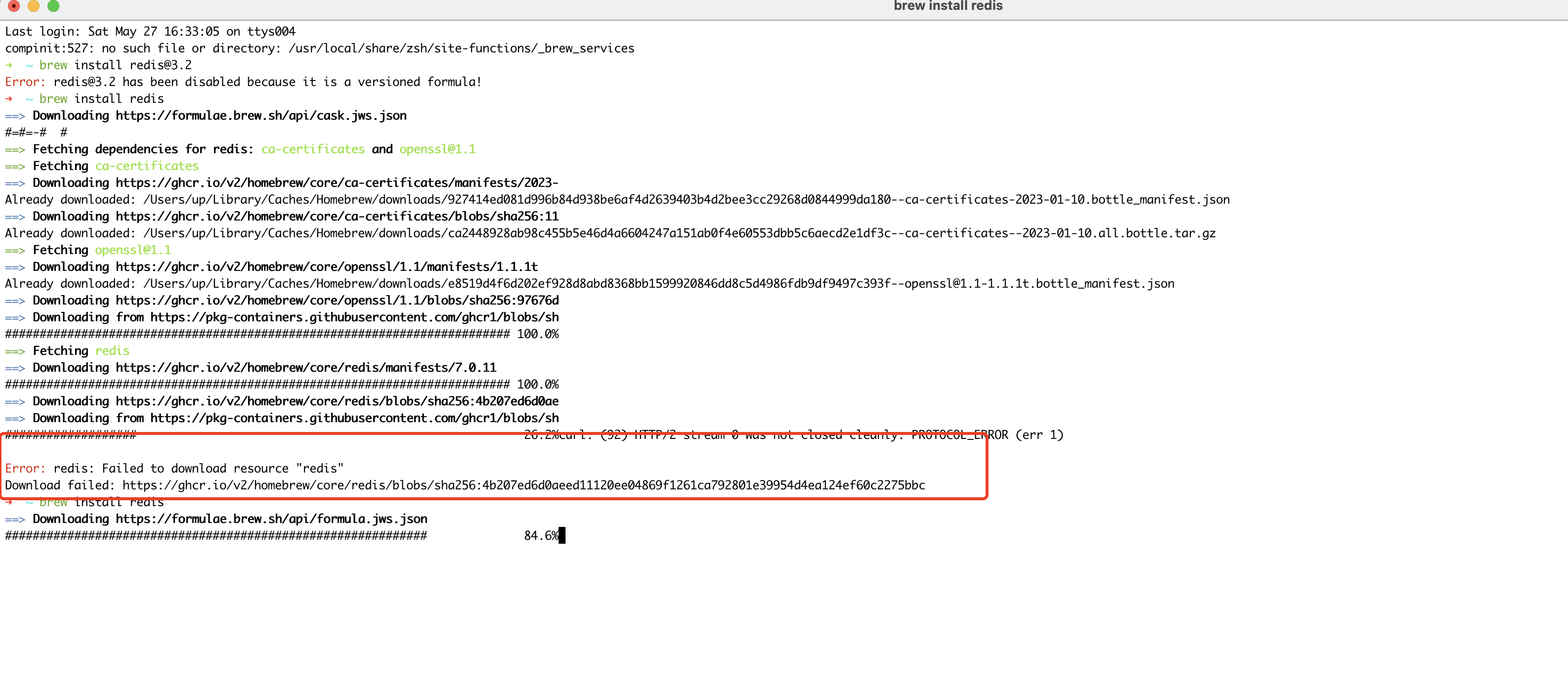Open the redis manifests/7.0.11 URL
This screenshot has width=1568, height=693.
click(305, 367)
